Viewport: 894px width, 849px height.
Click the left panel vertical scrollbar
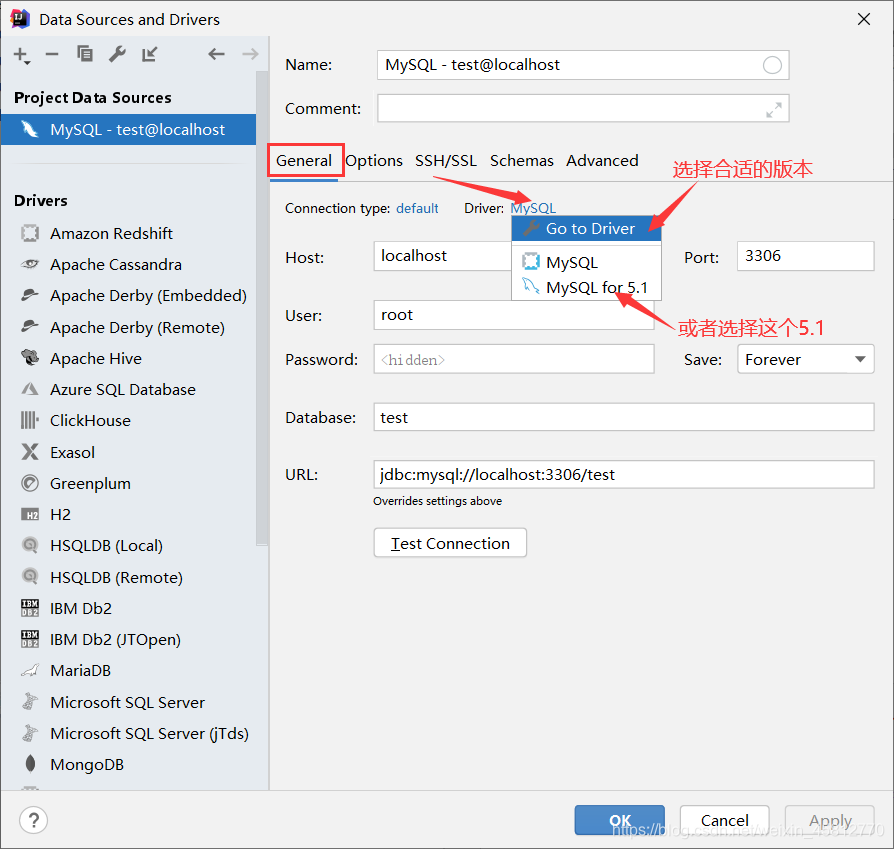262,308
